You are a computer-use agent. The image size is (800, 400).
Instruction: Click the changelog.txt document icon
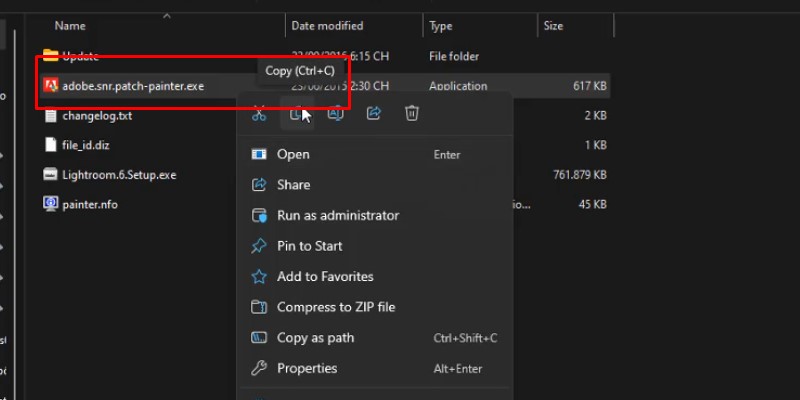tap(50, 115)
